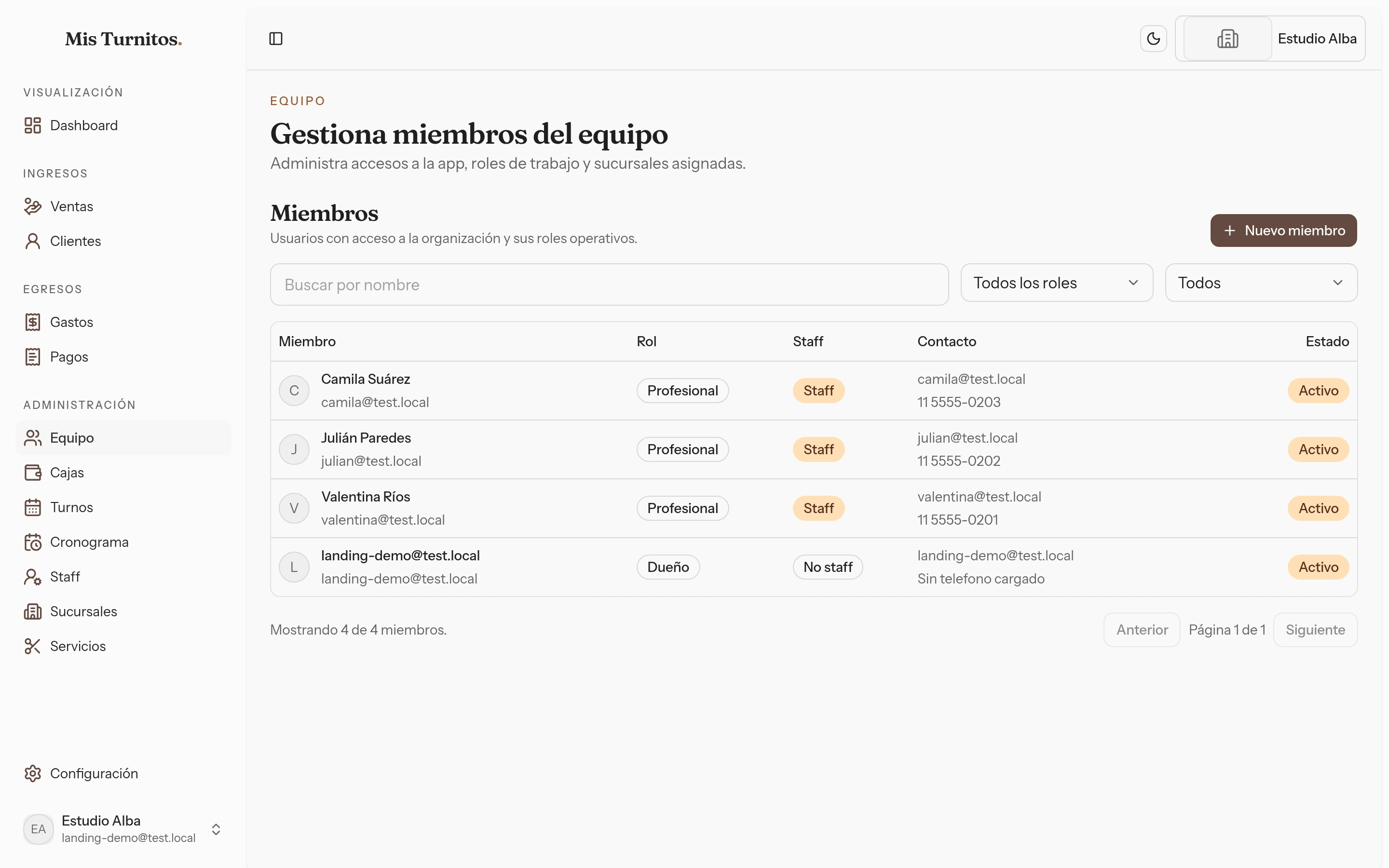Toggle dark mode with moon icon
Image resolution: width=1389 pixels, height=868 pixels.
click(1153, 39)
